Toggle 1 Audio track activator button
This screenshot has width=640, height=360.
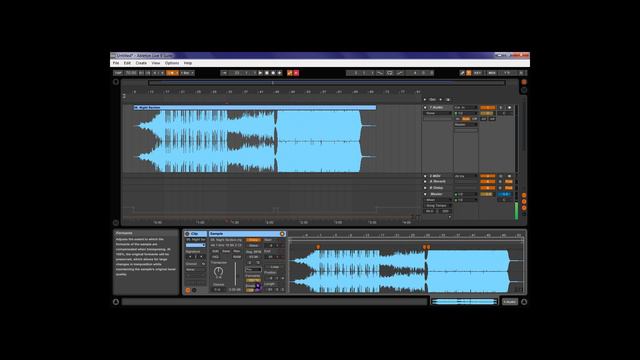click(x=488, y=107)
